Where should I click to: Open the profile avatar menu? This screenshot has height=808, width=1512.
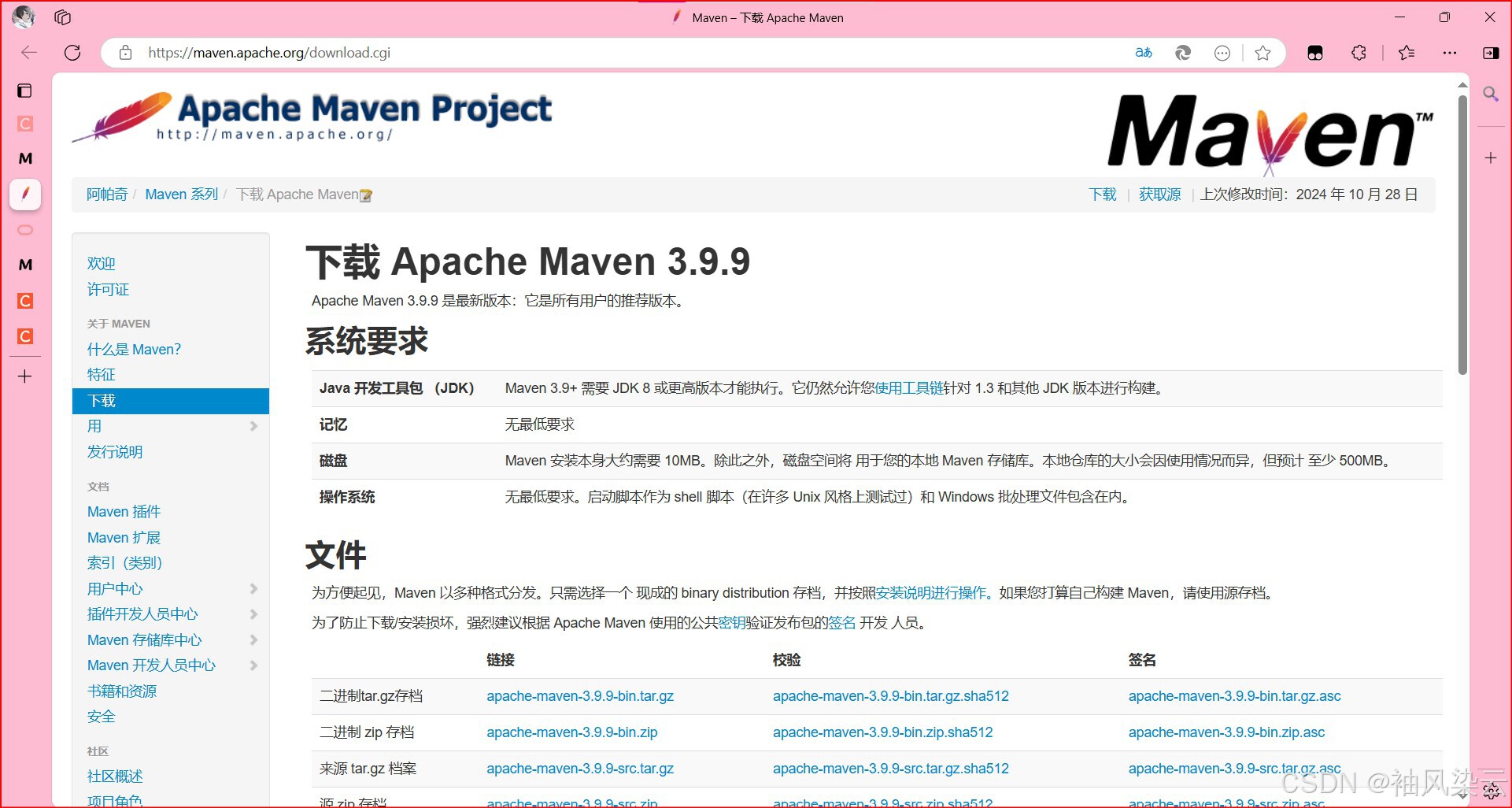point(24,17)
